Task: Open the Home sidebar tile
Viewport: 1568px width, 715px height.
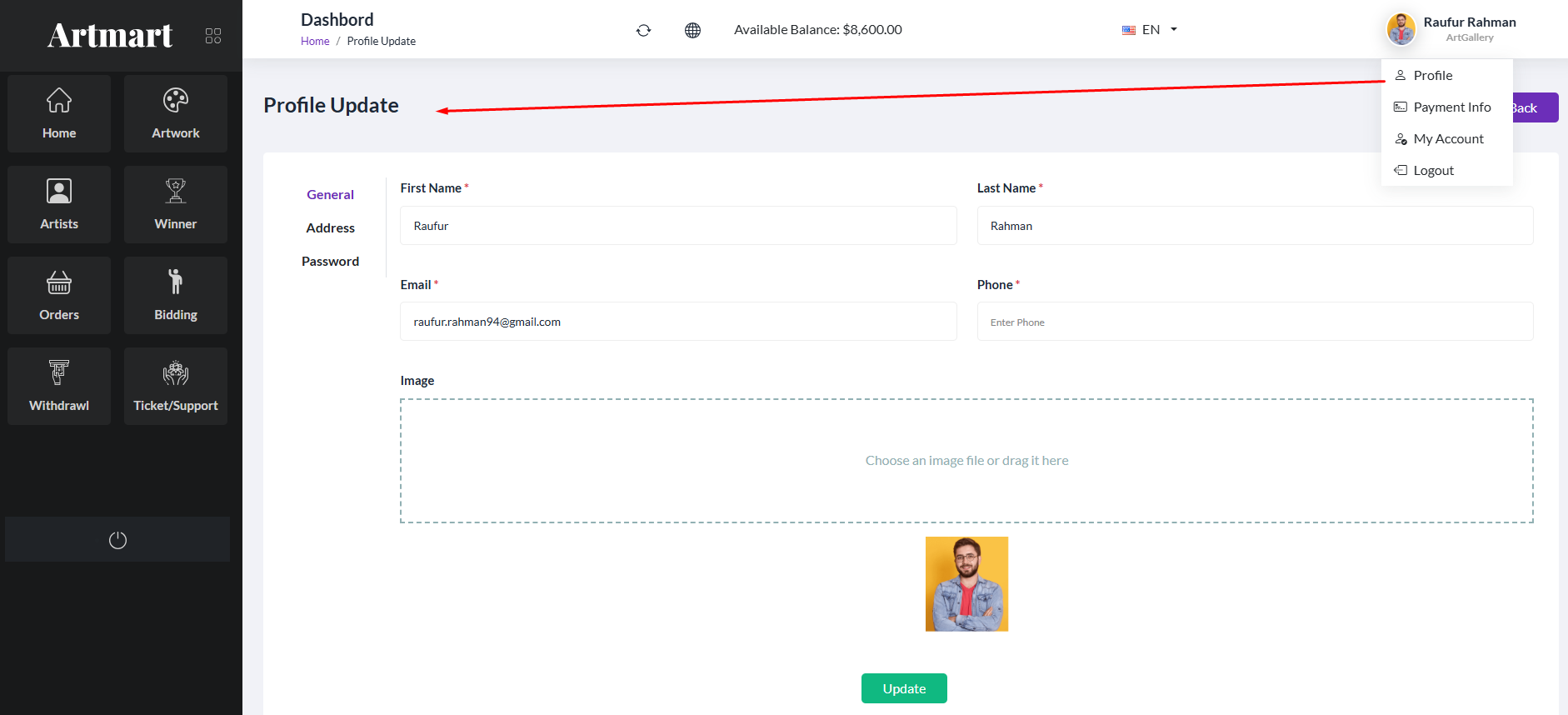Action: pyautogui.click(x=59, y=114)
